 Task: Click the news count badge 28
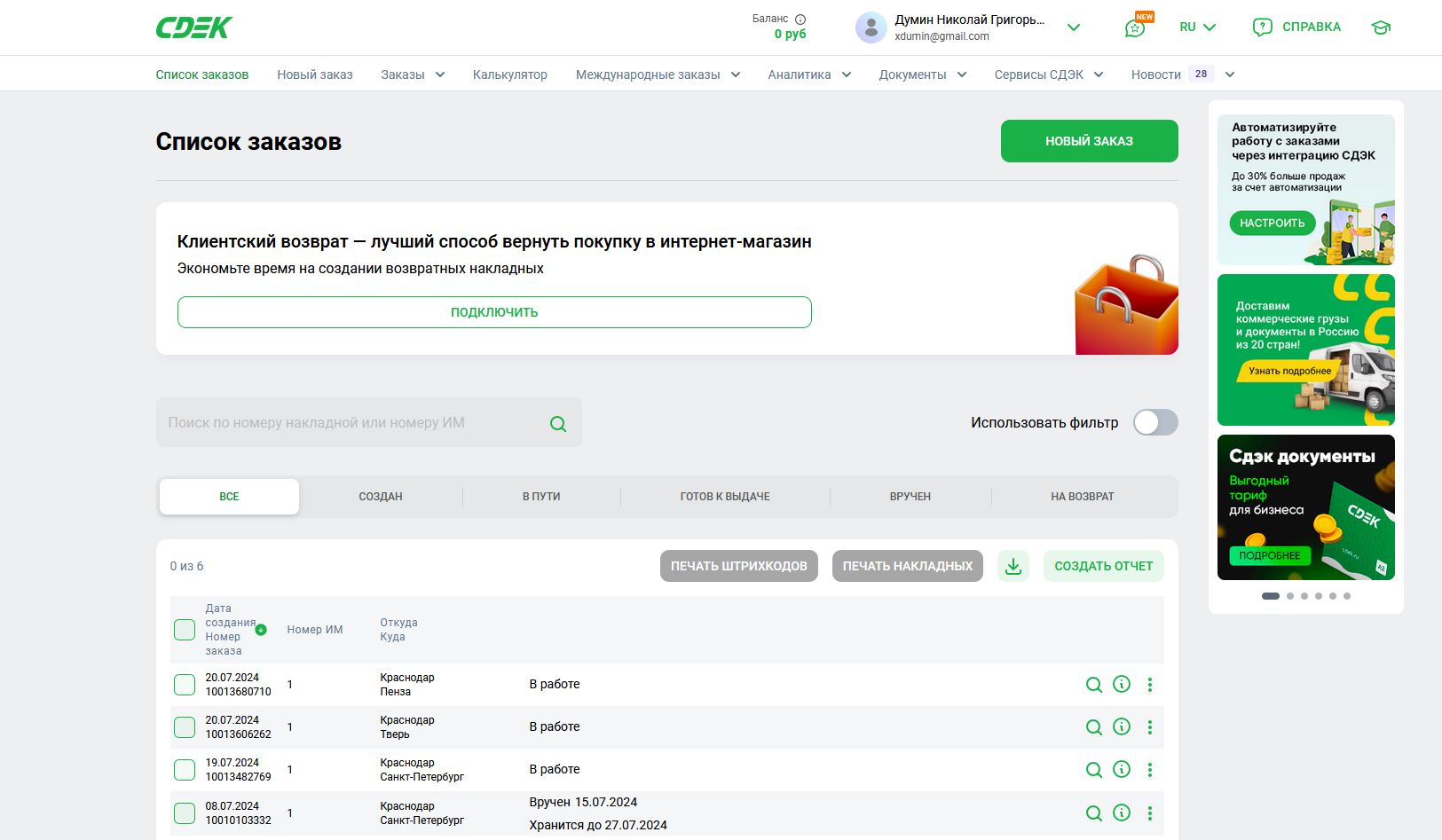(x=1201, y=75)
